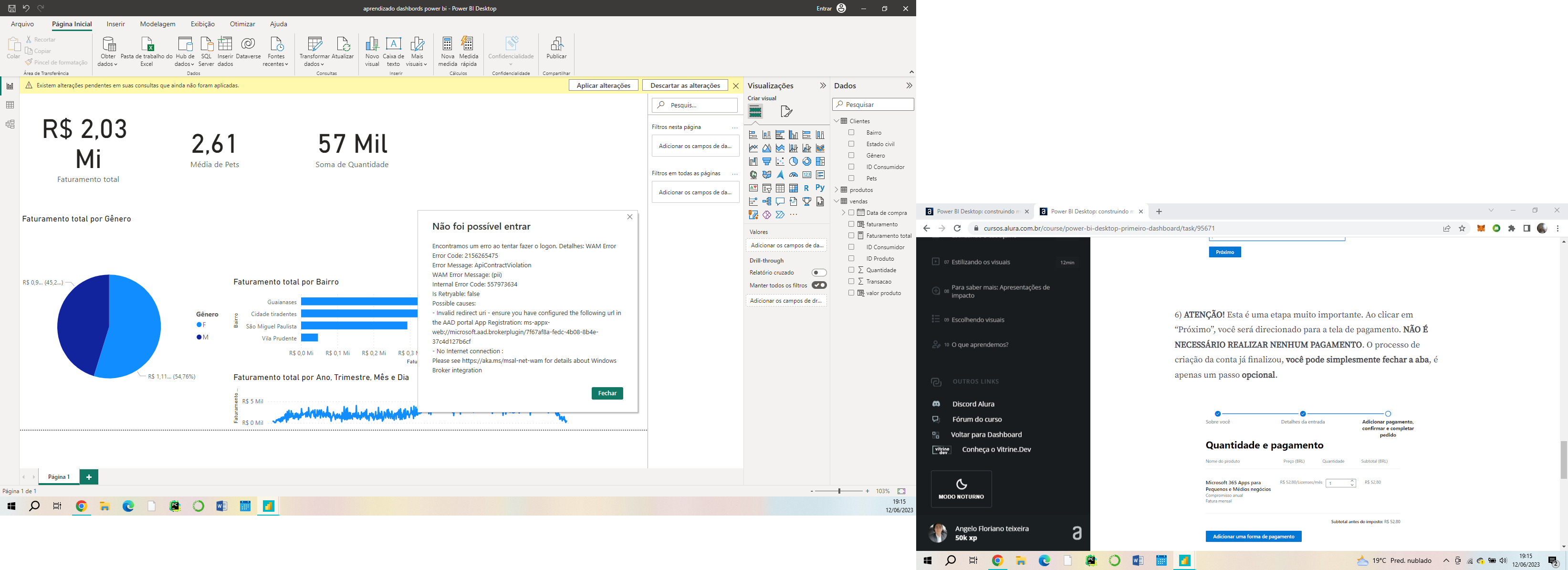Click Aplicar alterações
Viewport: 1568px width, 570px height.
click(x=603, y=85)
